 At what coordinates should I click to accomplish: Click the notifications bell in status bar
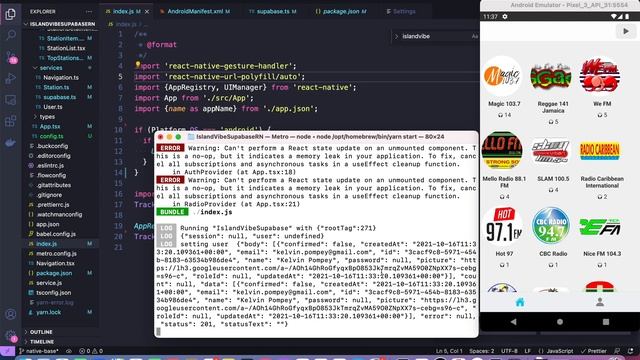coord(631,351)
